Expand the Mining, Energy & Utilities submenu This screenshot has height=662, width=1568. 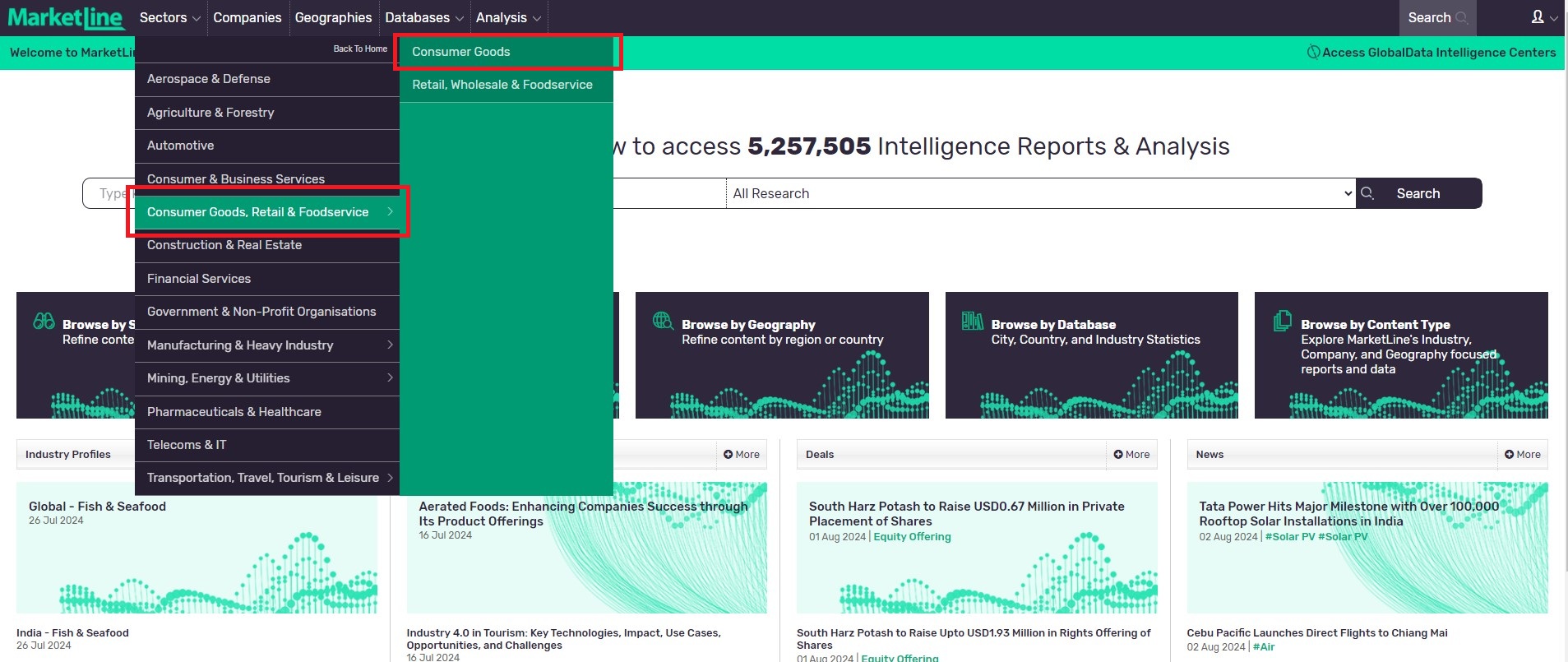[390, 377]
